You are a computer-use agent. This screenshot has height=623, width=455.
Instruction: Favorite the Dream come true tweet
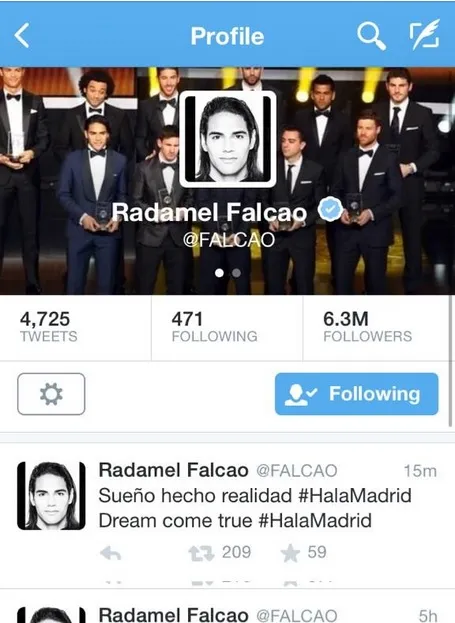pos(290,553)
